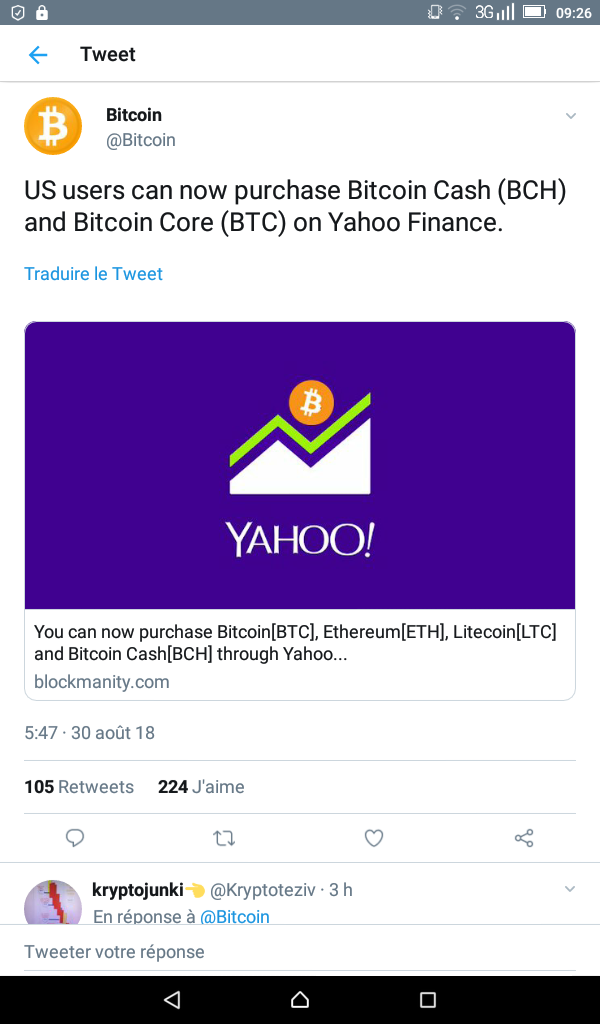Focus the Tweeter votre réponse field
600x1024 pixels.
click(300, 951)
